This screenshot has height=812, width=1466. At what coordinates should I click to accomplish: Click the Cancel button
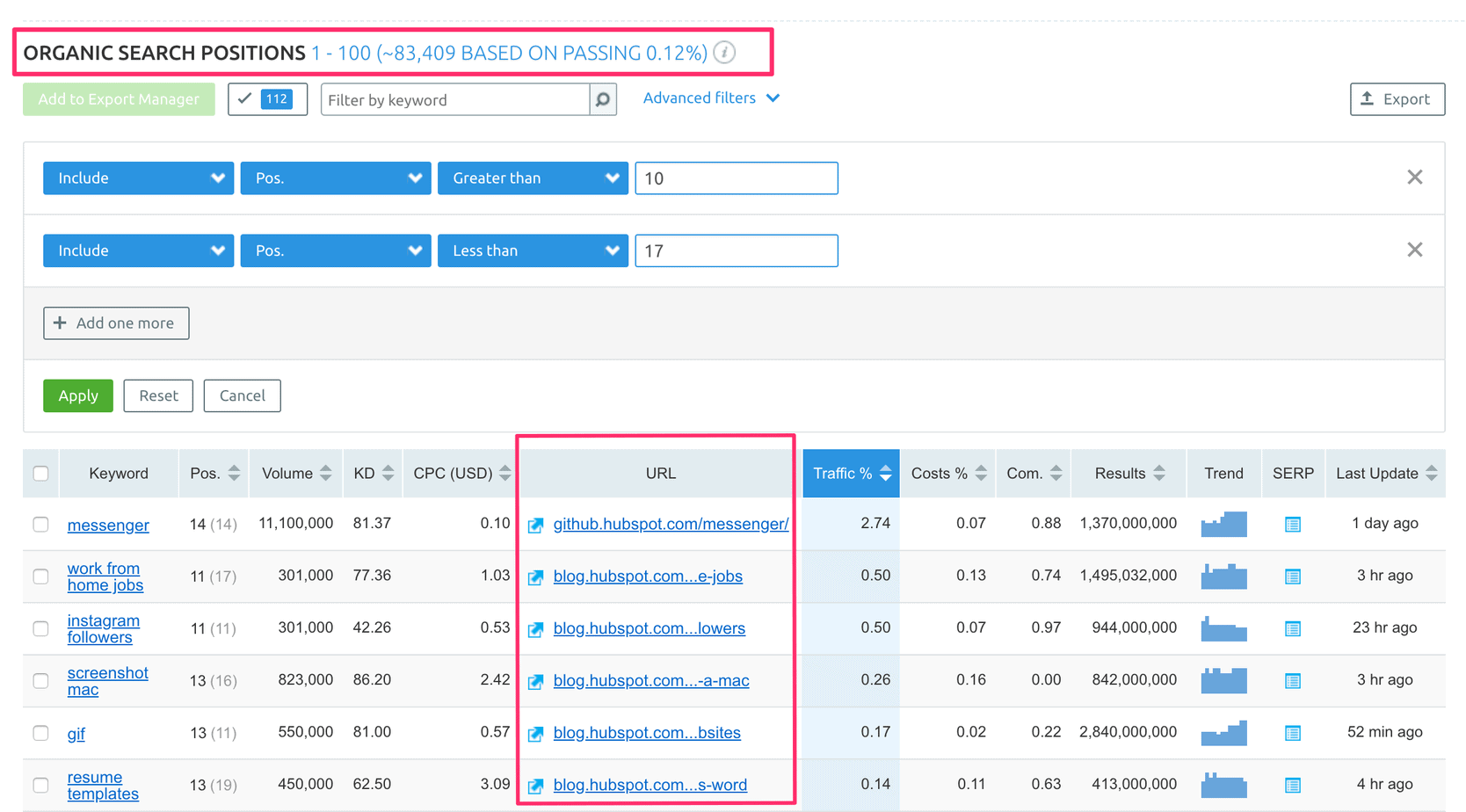click(x=242, y=395)
